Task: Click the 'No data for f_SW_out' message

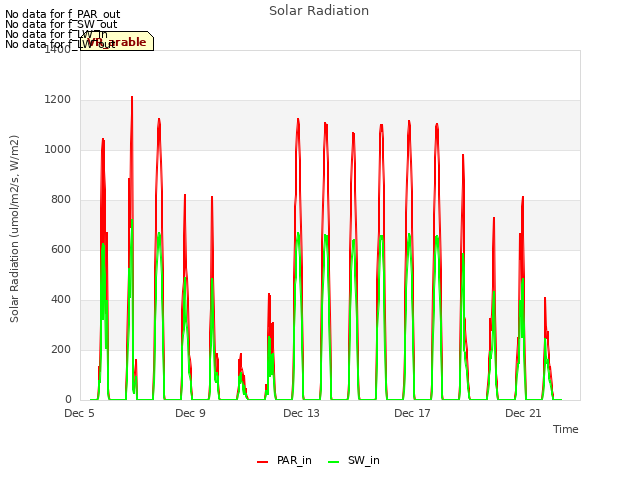Action: coord(61,24)
